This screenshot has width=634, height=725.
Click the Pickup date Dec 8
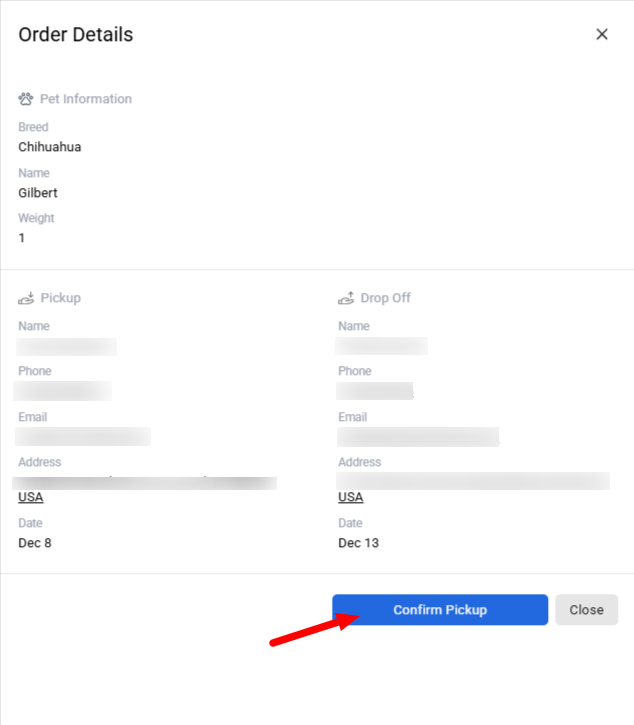click(x=35, y=543)
